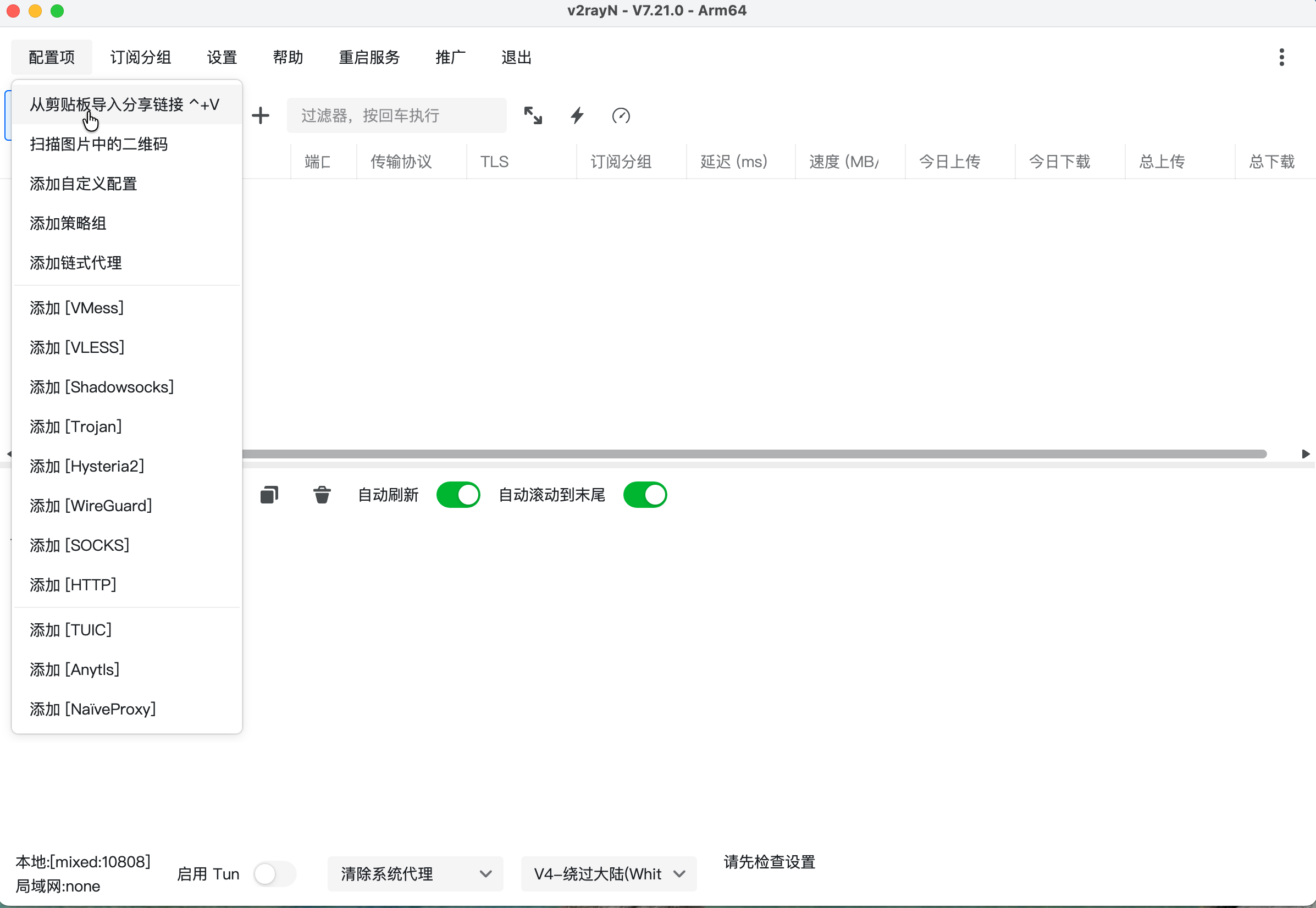The width and height of the screenshot is (1316, 908).
Task: Click the yellow minimize window button
Action: coord(35,11)
